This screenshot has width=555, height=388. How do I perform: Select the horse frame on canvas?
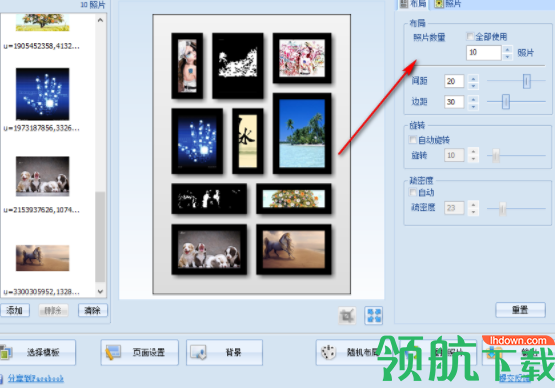[294, 250]
